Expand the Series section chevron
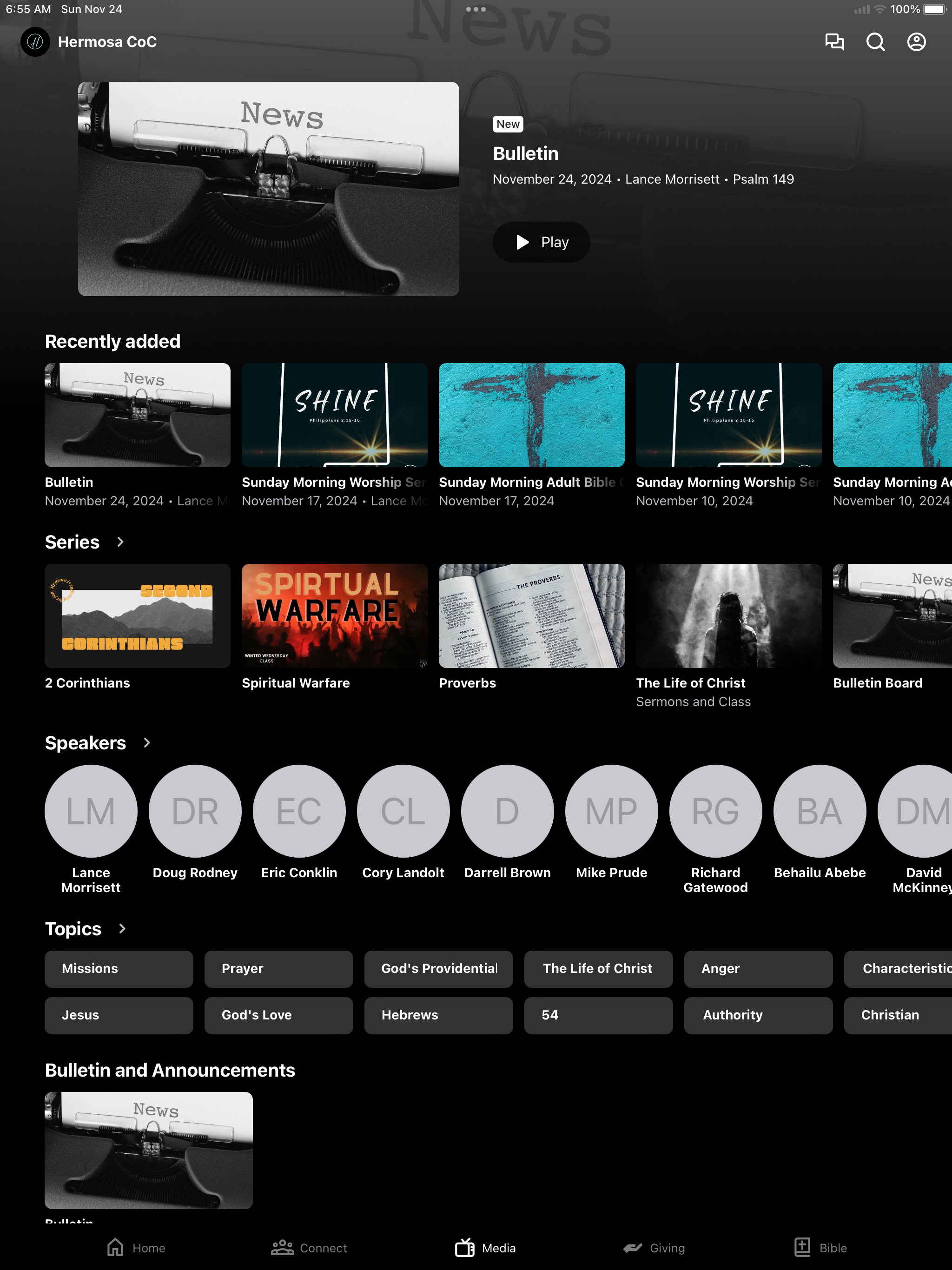The height and width of the screenshot is (1270, 952). coord(120,542)
